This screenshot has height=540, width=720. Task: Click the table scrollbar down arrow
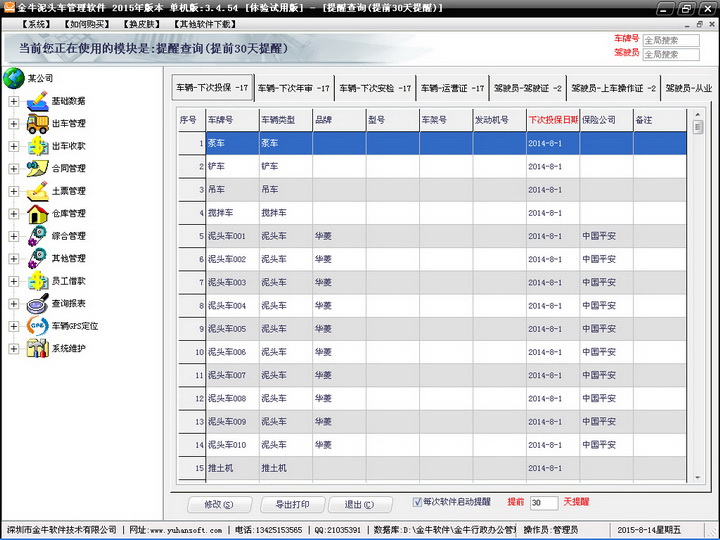pos(698,478)
